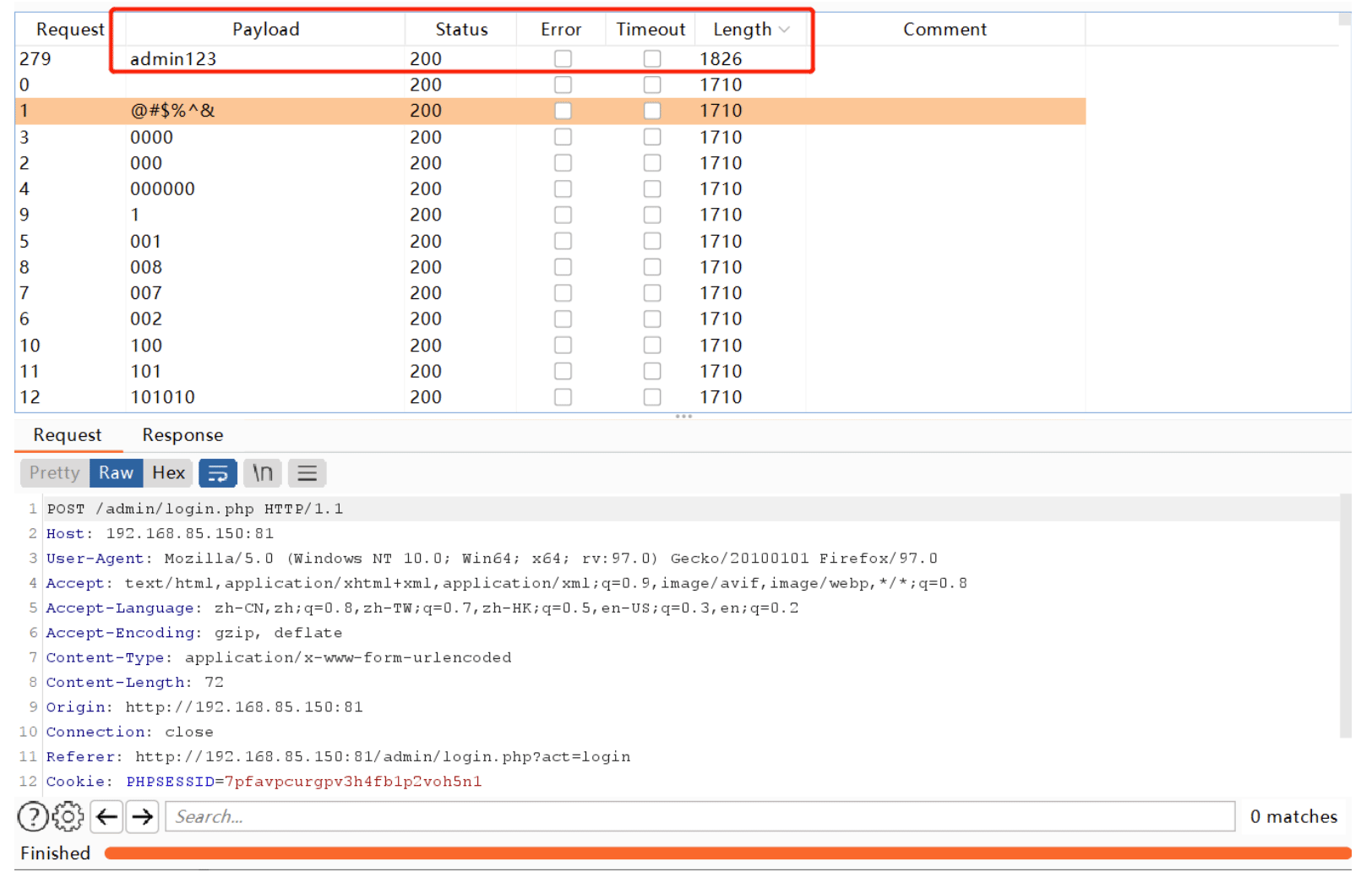
Task: Select the Raw view button
Action: point(116,473)
